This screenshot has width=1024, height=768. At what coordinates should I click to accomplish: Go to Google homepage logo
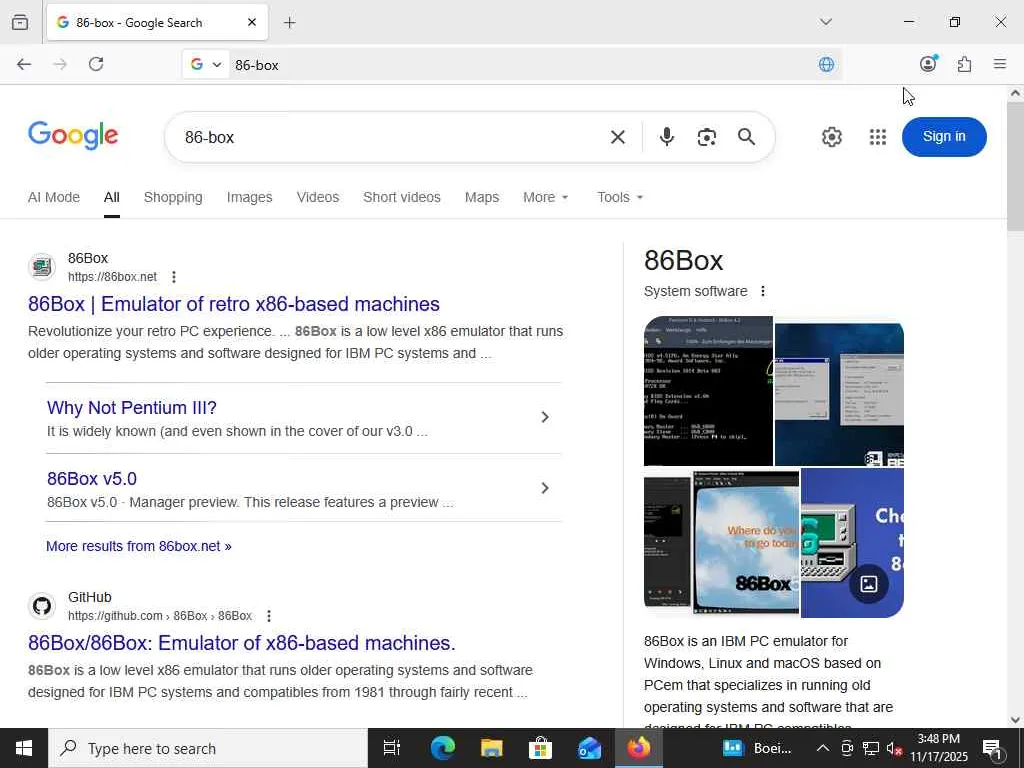pos(73,136)
